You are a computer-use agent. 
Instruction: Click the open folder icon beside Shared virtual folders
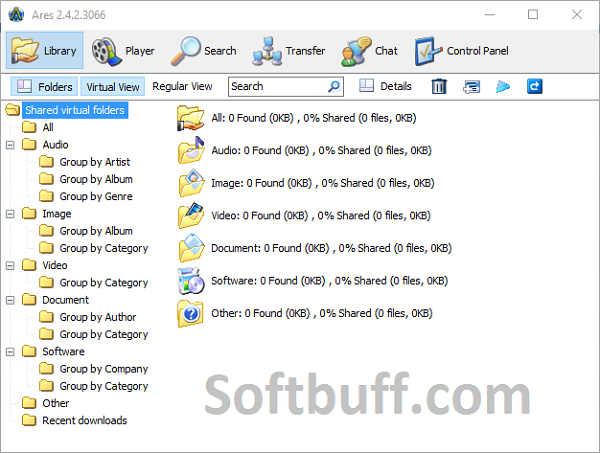(x=13, y=110)
